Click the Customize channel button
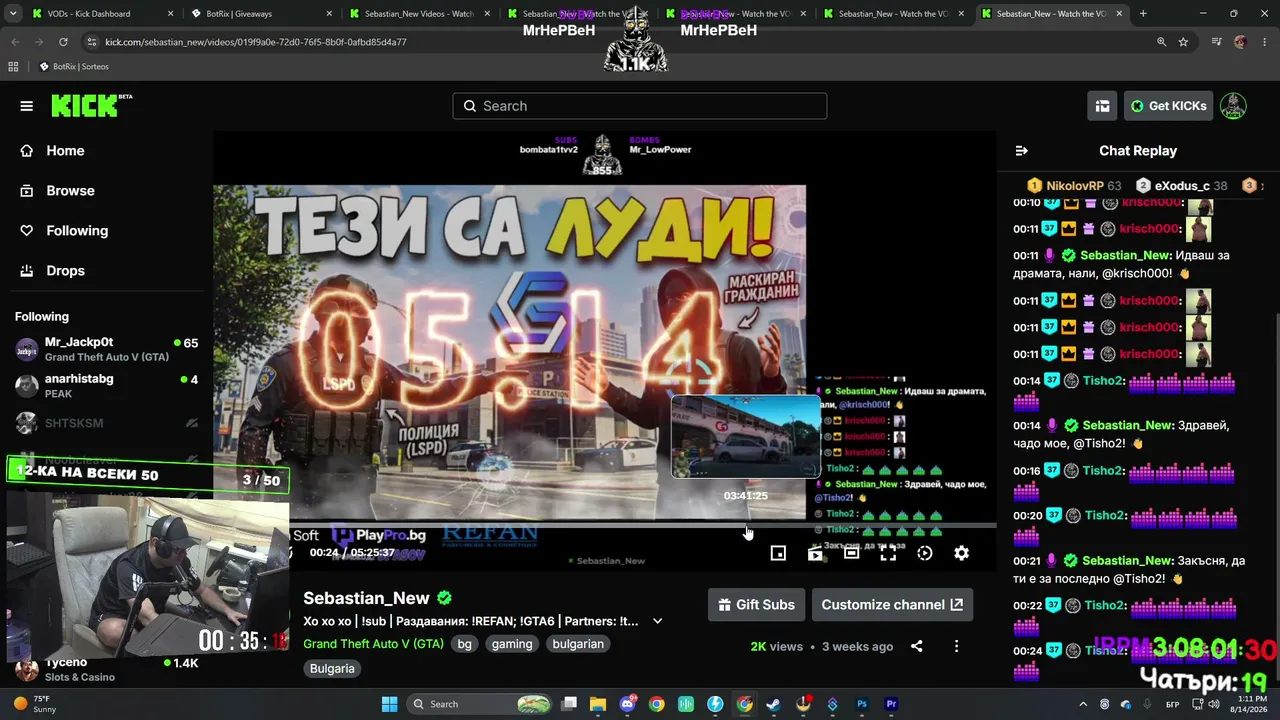1280x720 pixels. tap(892, 605)
